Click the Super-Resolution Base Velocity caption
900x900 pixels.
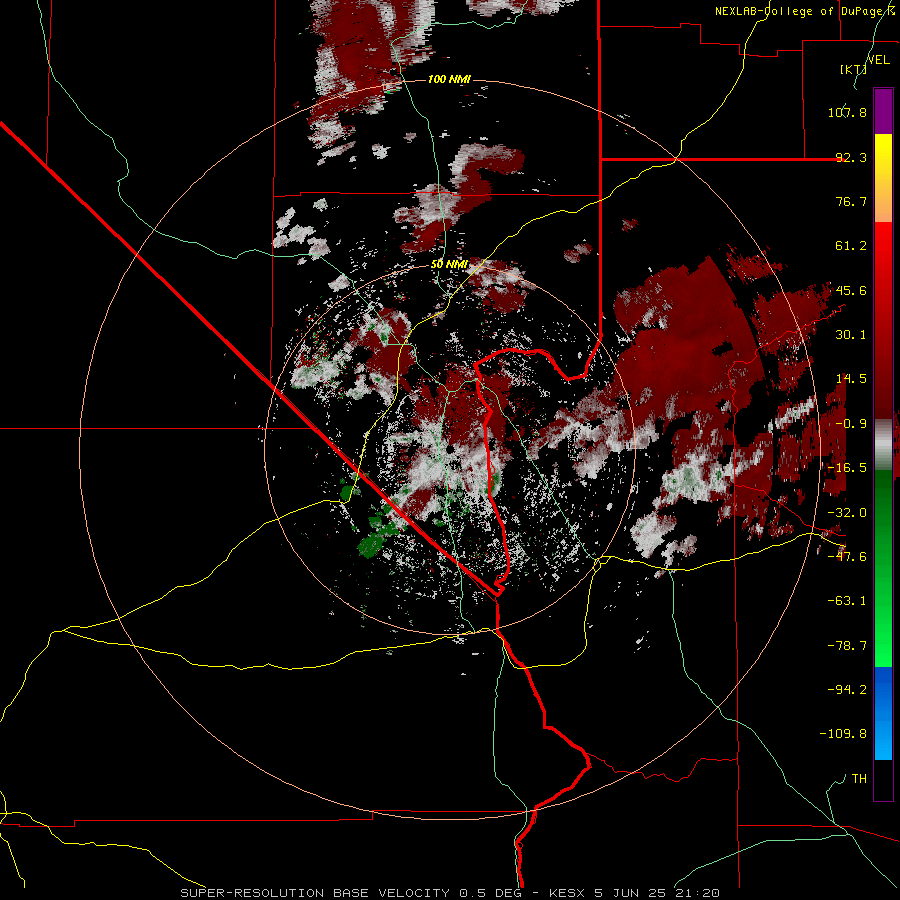450,893
